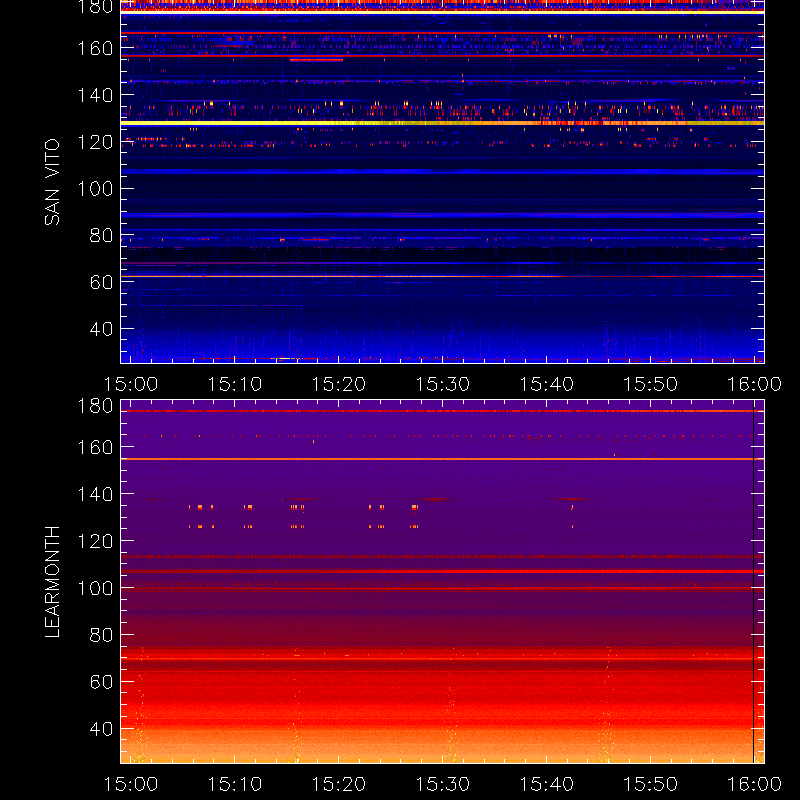This screenshot has height=800, width=800.
Task: Select 15:20 time label under San Vito plot
Action: point(339,384)
